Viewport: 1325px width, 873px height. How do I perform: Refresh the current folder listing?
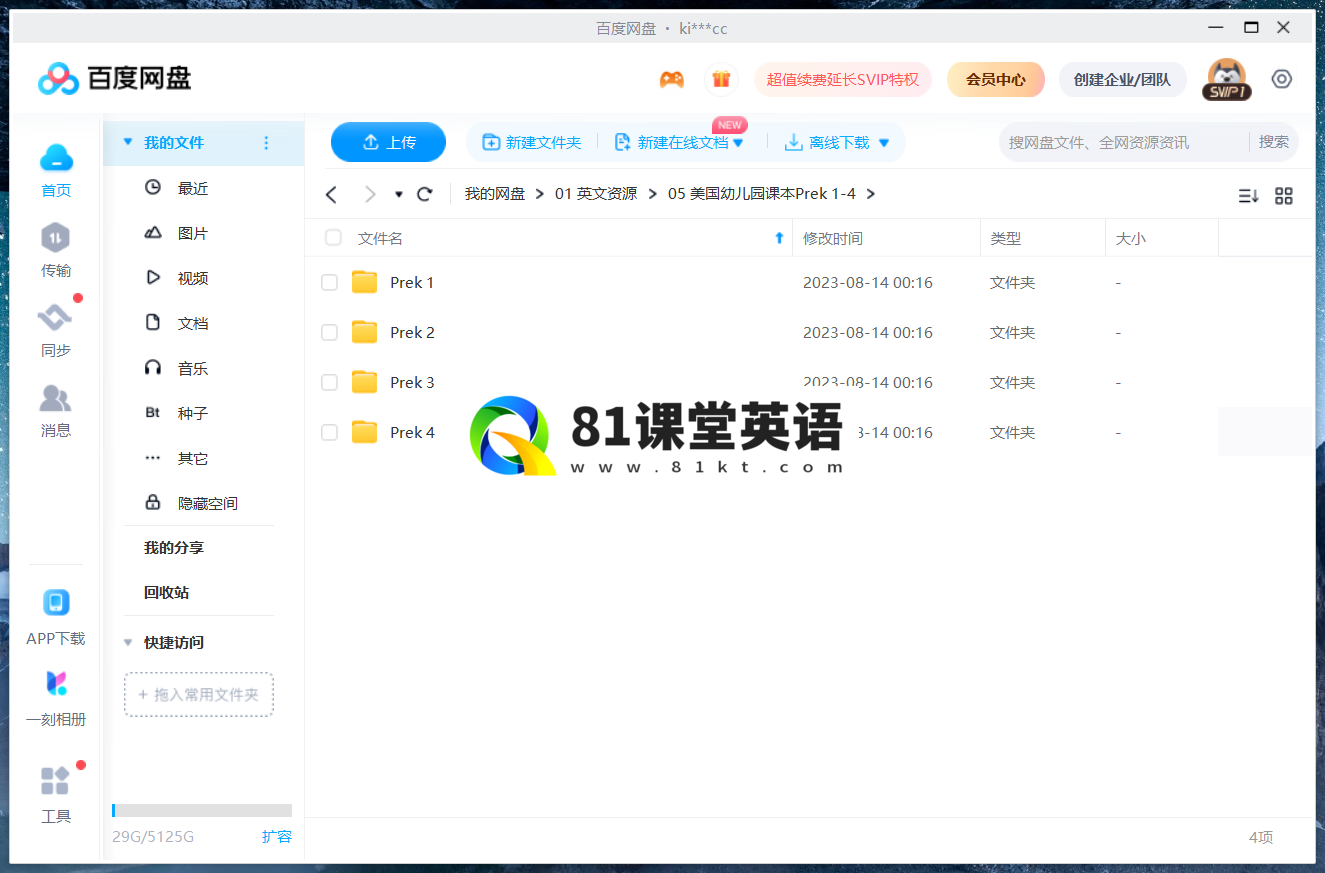[x=424, y=194]
